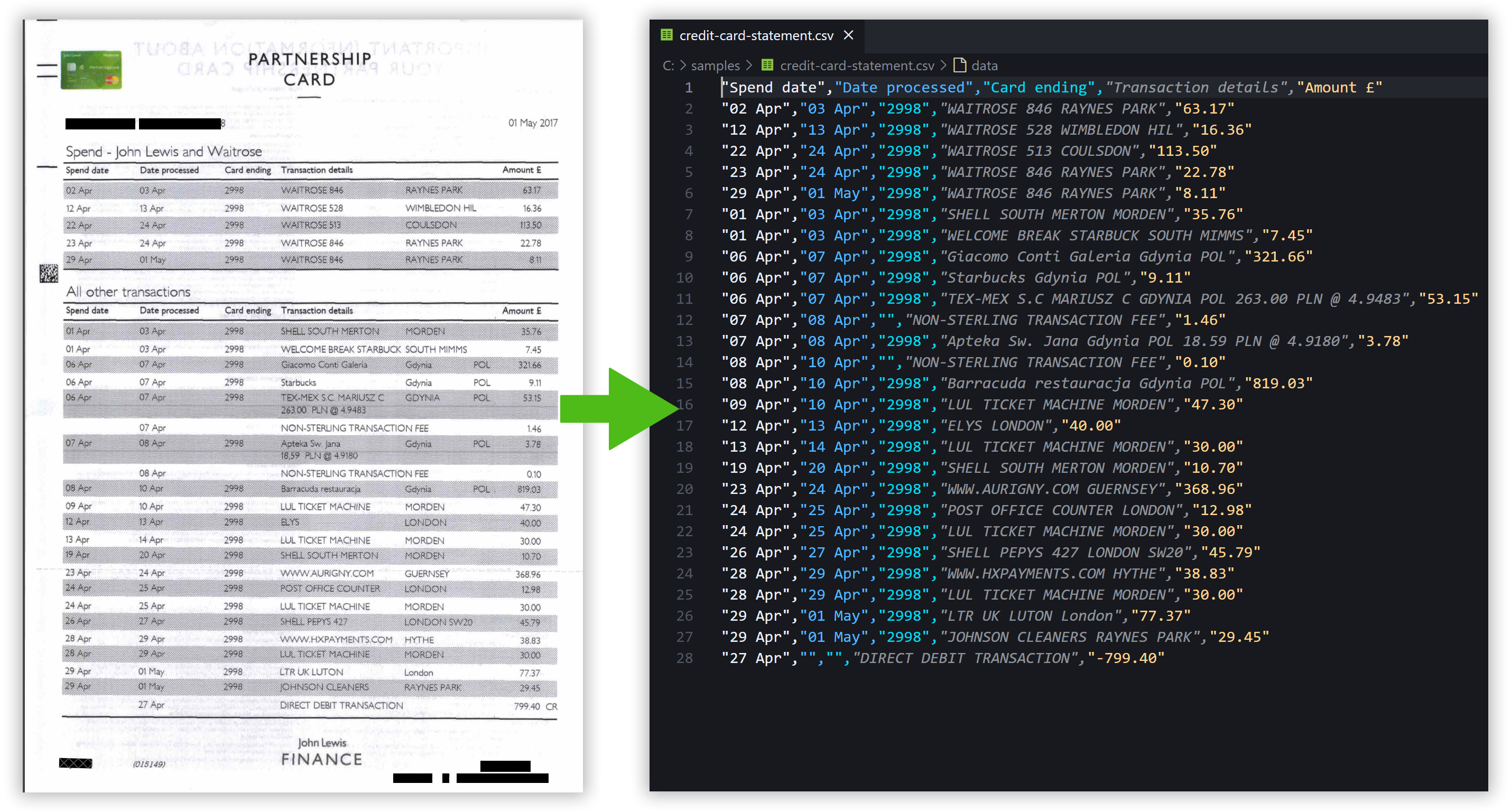Image resolution: width=1511 pixels, height=812 pixels.
Task: Click line number 28 in gutter
Action: pos(684,658)
